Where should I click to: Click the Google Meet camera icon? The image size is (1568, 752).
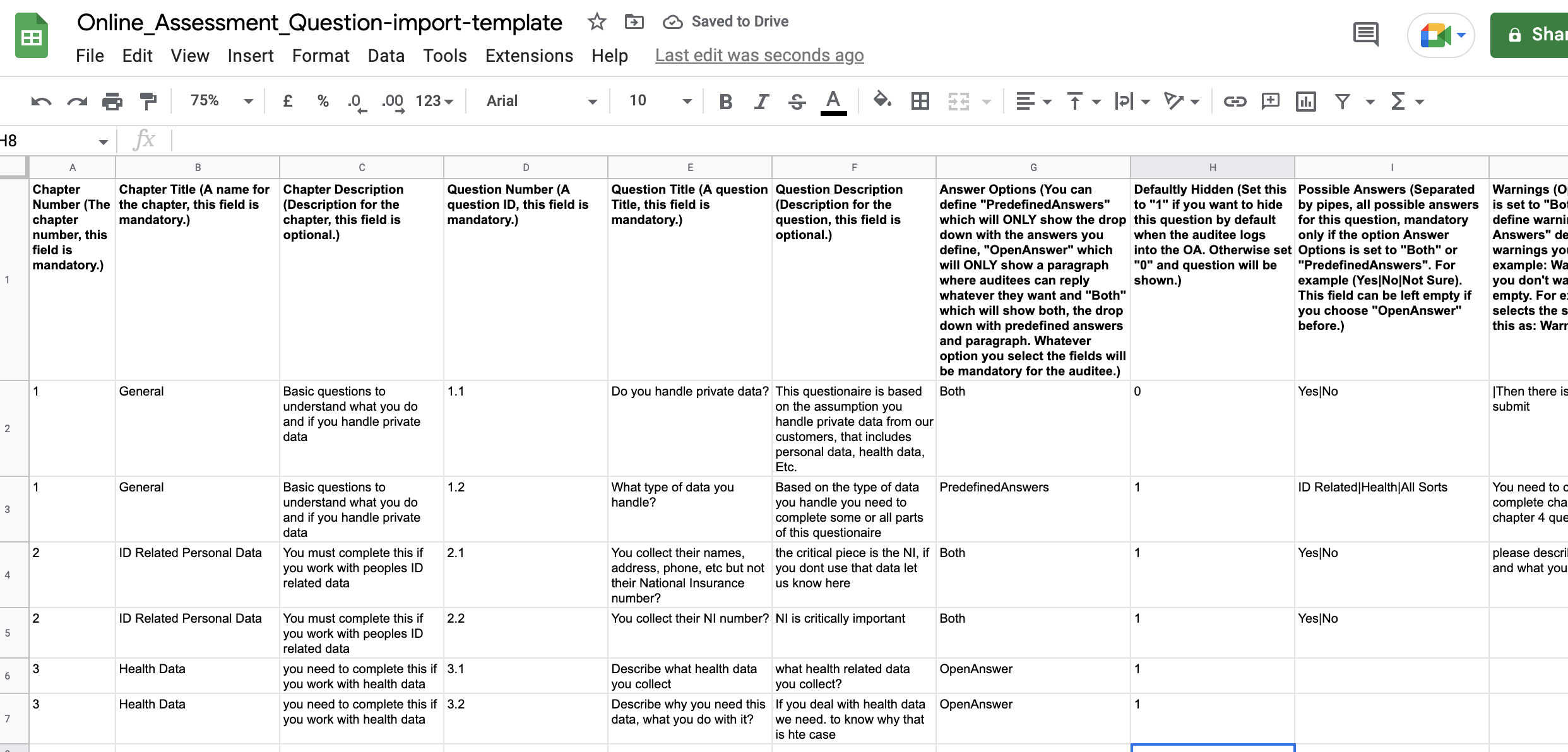[1435, 35]
